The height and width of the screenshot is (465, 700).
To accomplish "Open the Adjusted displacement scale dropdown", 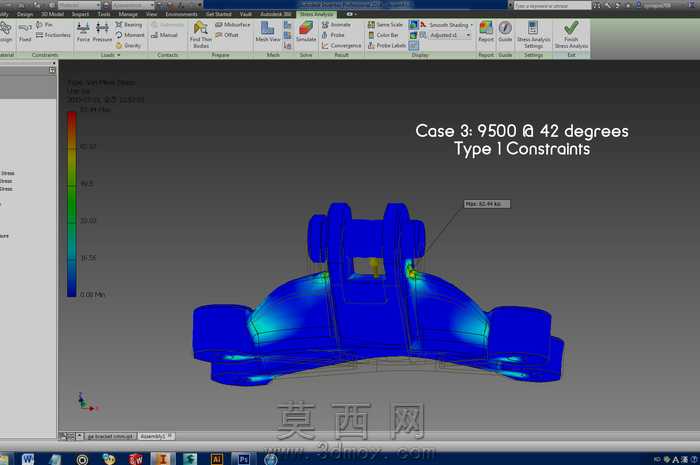I will point(450,35).
